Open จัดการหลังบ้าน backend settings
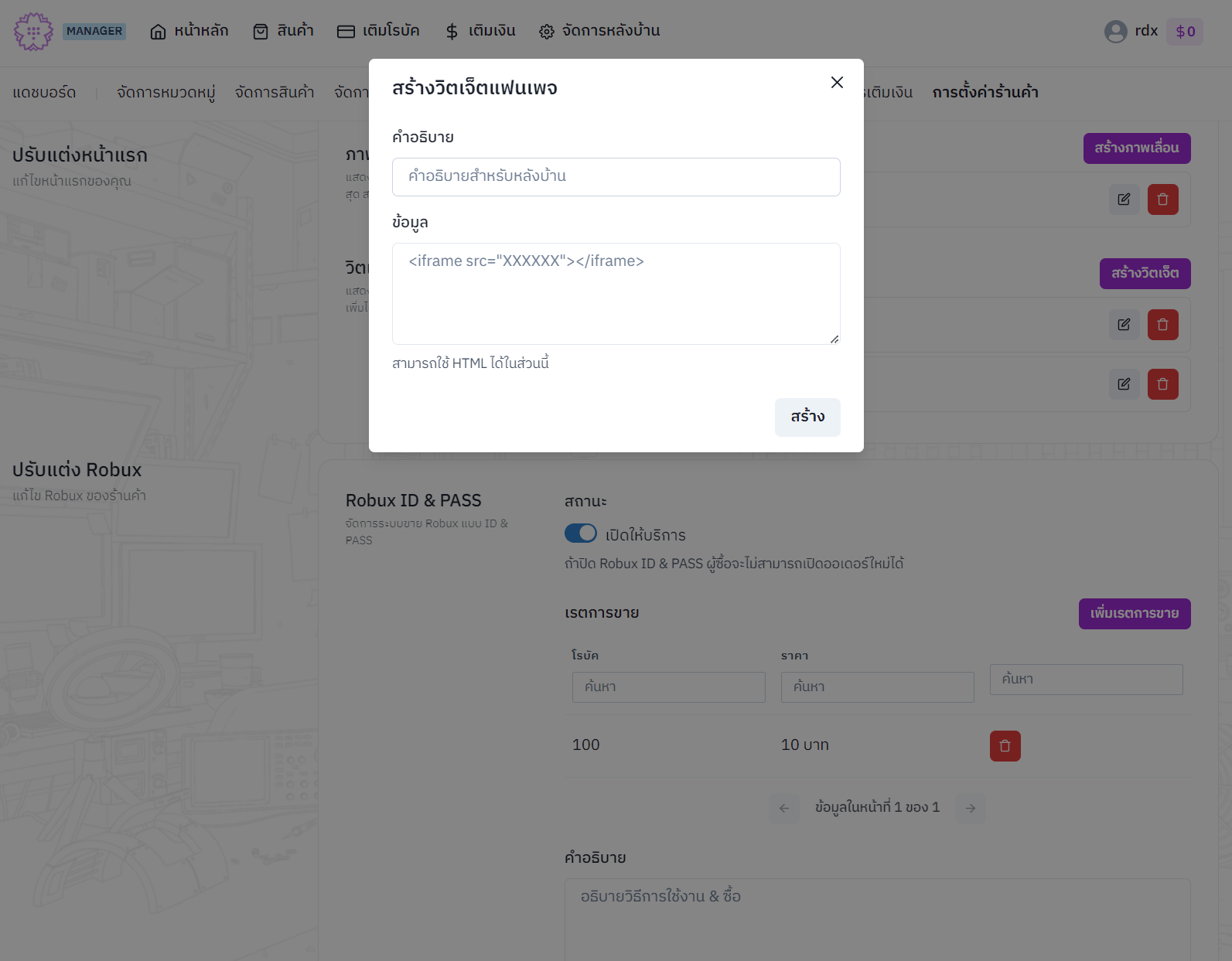1232x961 pixels. point(599,31)
